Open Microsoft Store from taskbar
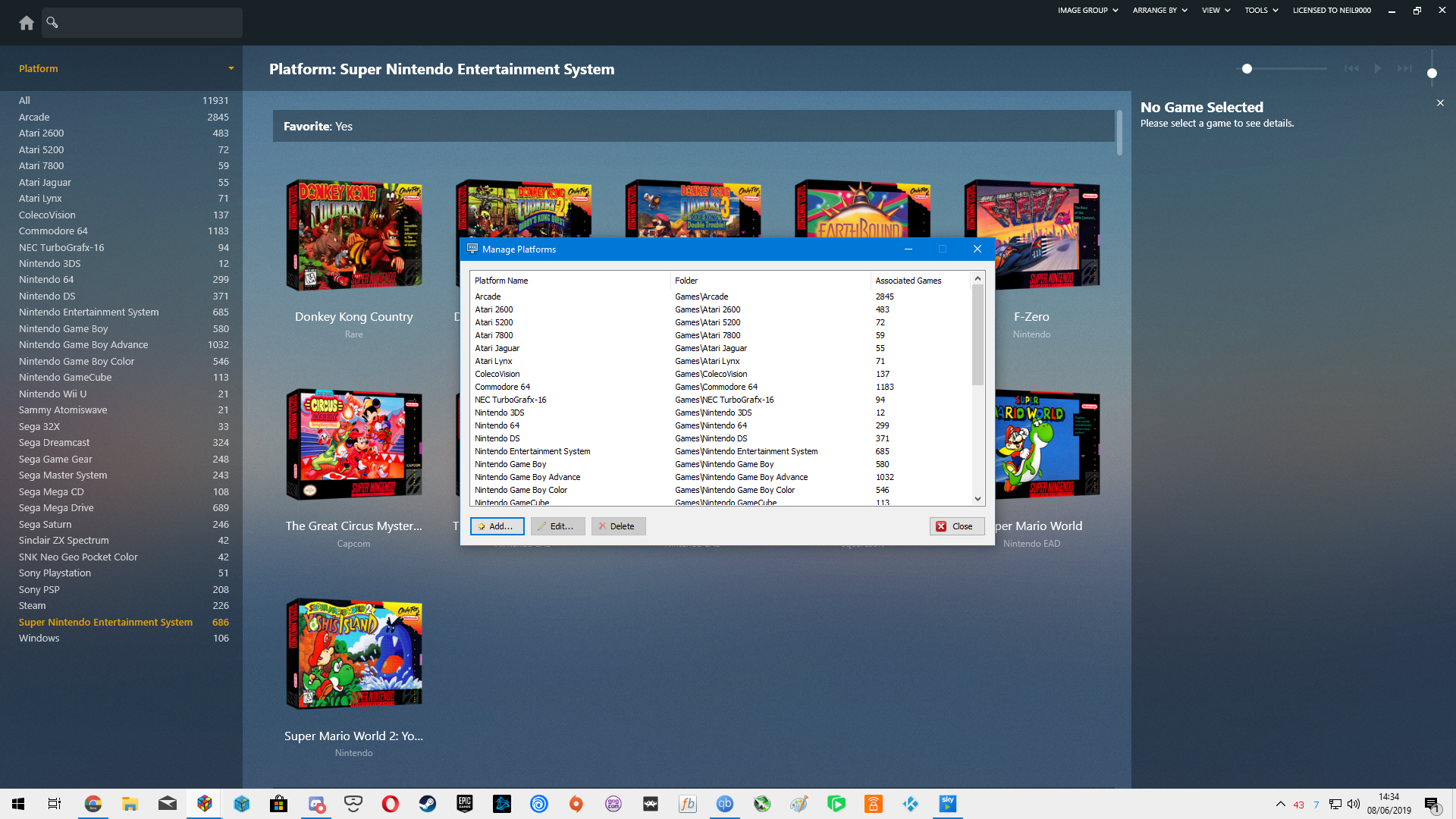 (x=278, y=804)
